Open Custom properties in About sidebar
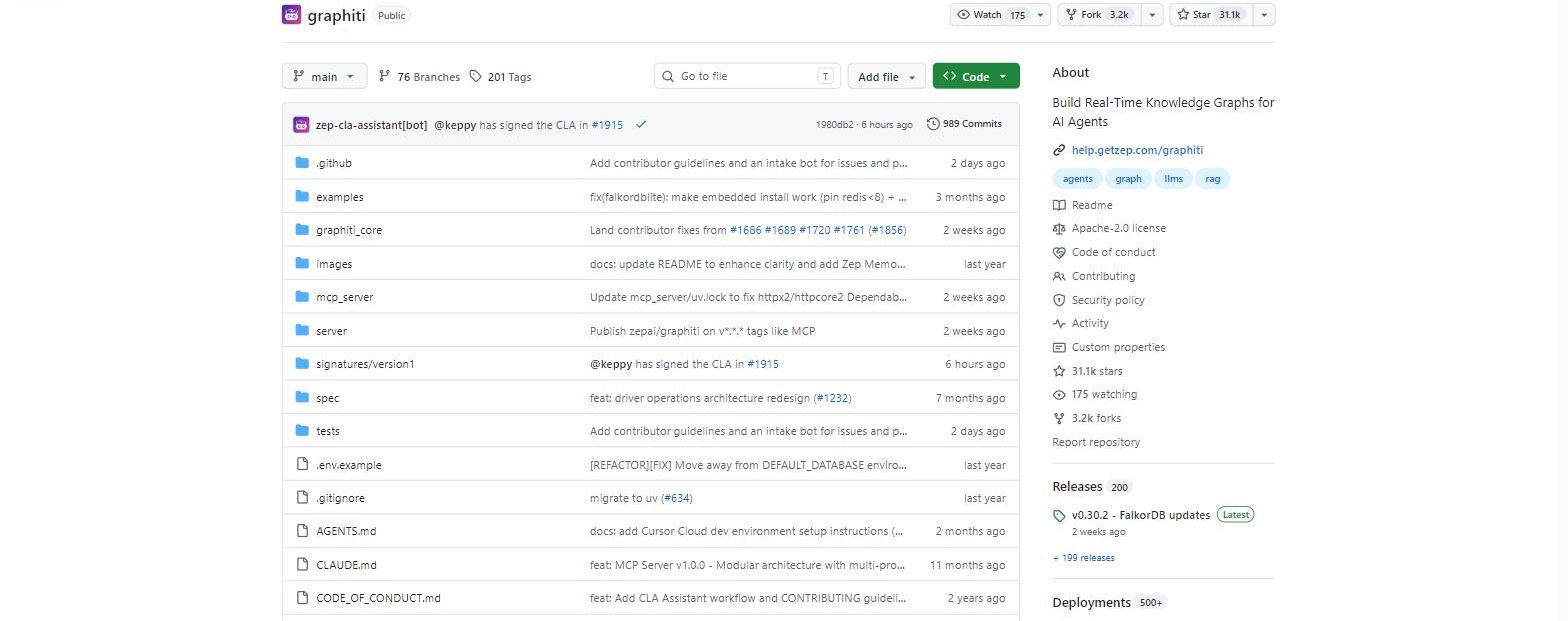The image size is (1568, 621). point(1118,348)
